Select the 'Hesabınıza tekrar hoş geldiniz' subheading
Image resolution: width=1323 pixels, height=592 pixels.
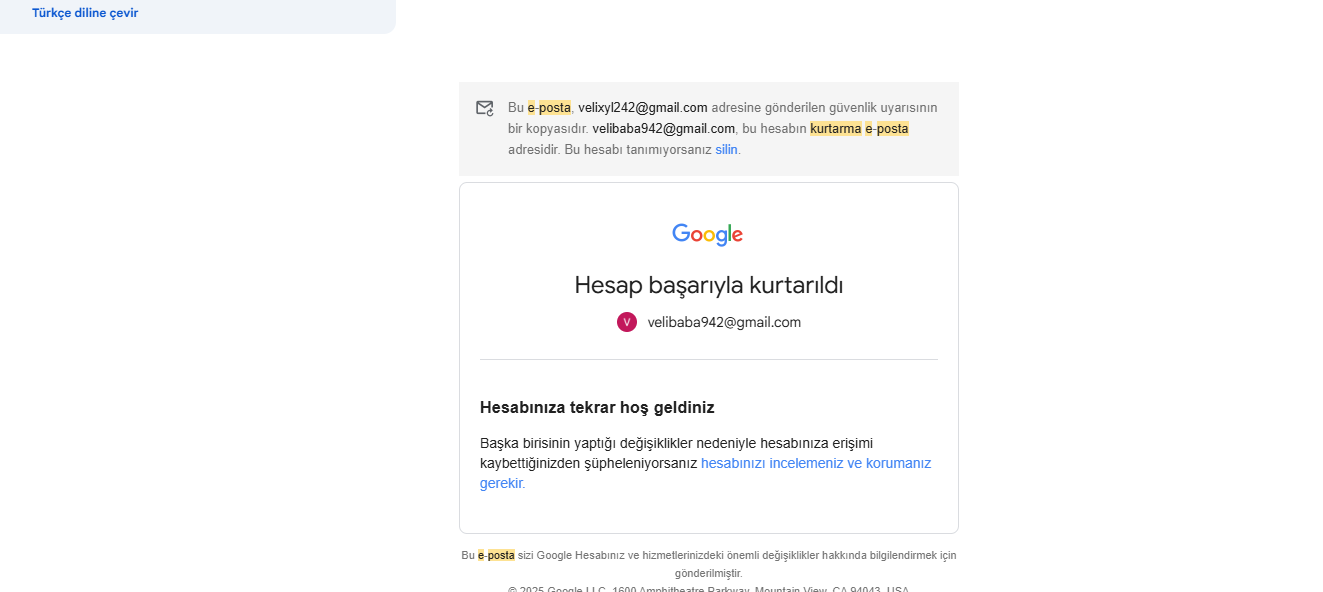[597, 407]
